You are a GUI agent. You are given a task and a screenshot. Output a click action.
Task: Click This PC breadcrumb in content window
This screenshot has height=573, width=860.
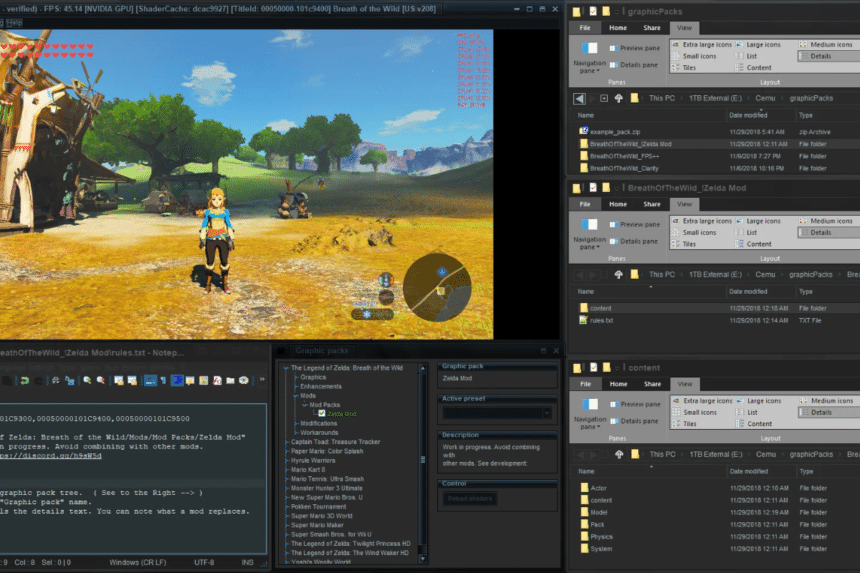point(663,455)
